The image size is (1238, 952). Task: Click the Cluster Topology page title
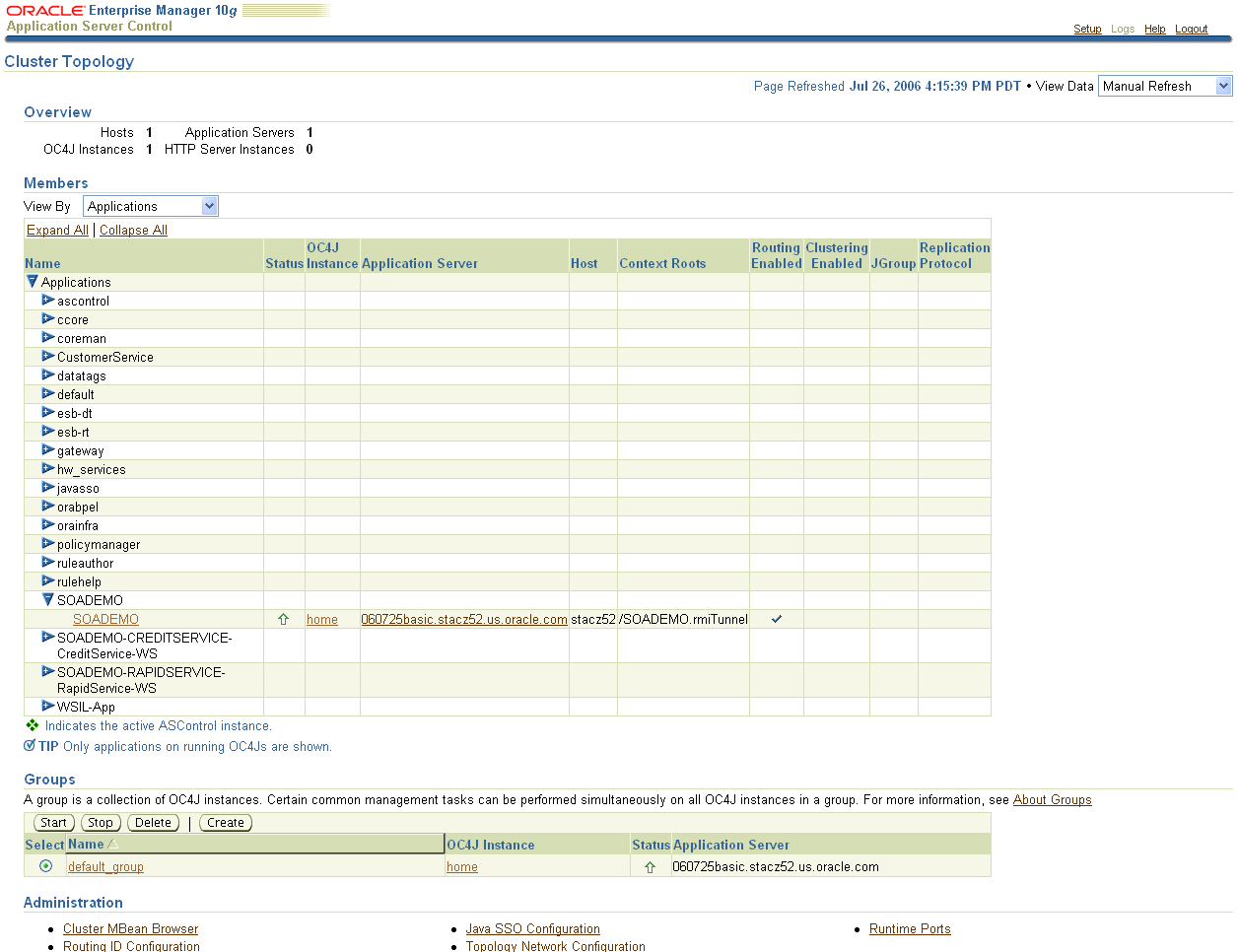pyautogui.click(x=69, y=61)
